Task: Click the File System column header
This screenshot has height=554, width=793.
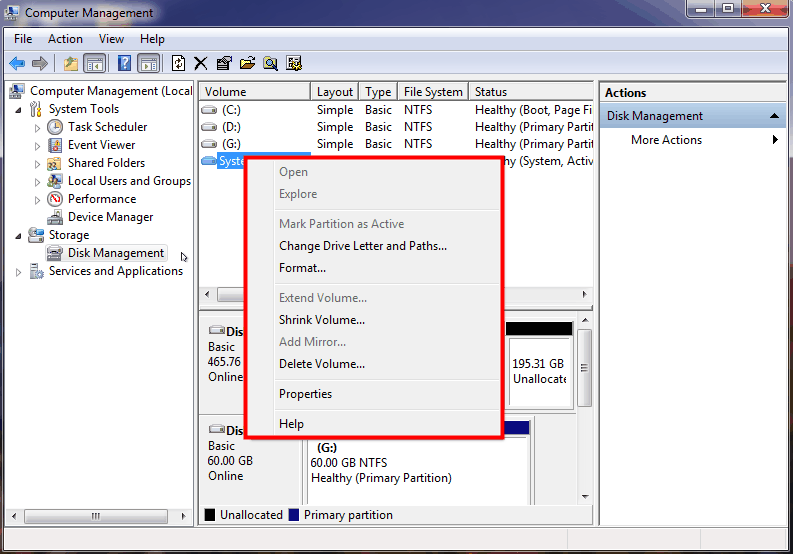Action: [x=433, y=92]
